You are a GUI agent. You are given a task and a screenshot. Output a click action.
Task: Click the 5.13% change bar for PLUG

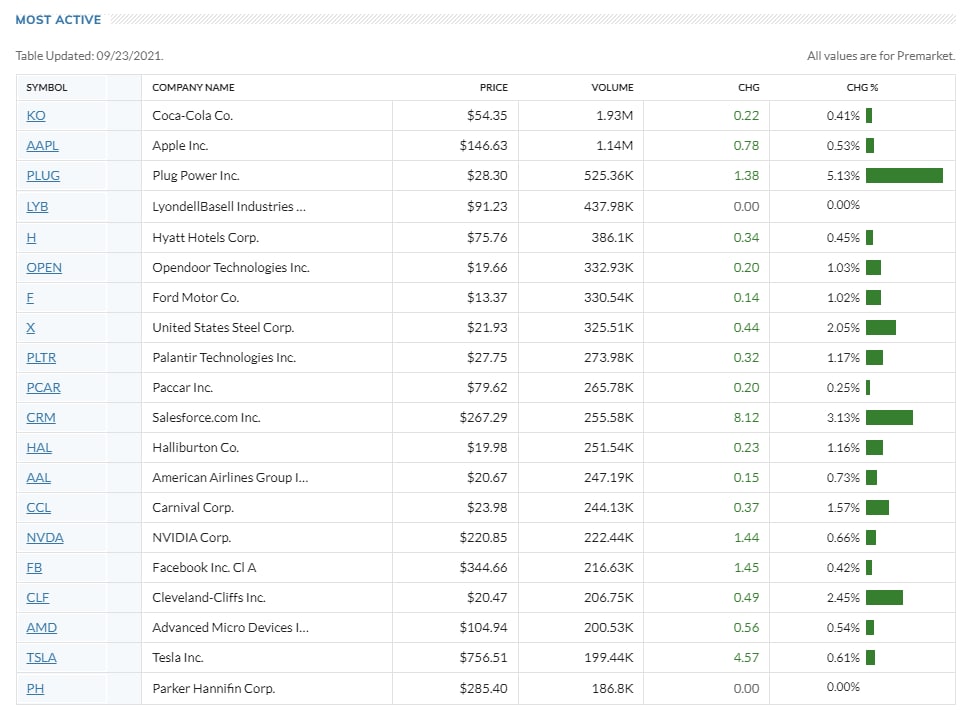(x=904, y=175)
